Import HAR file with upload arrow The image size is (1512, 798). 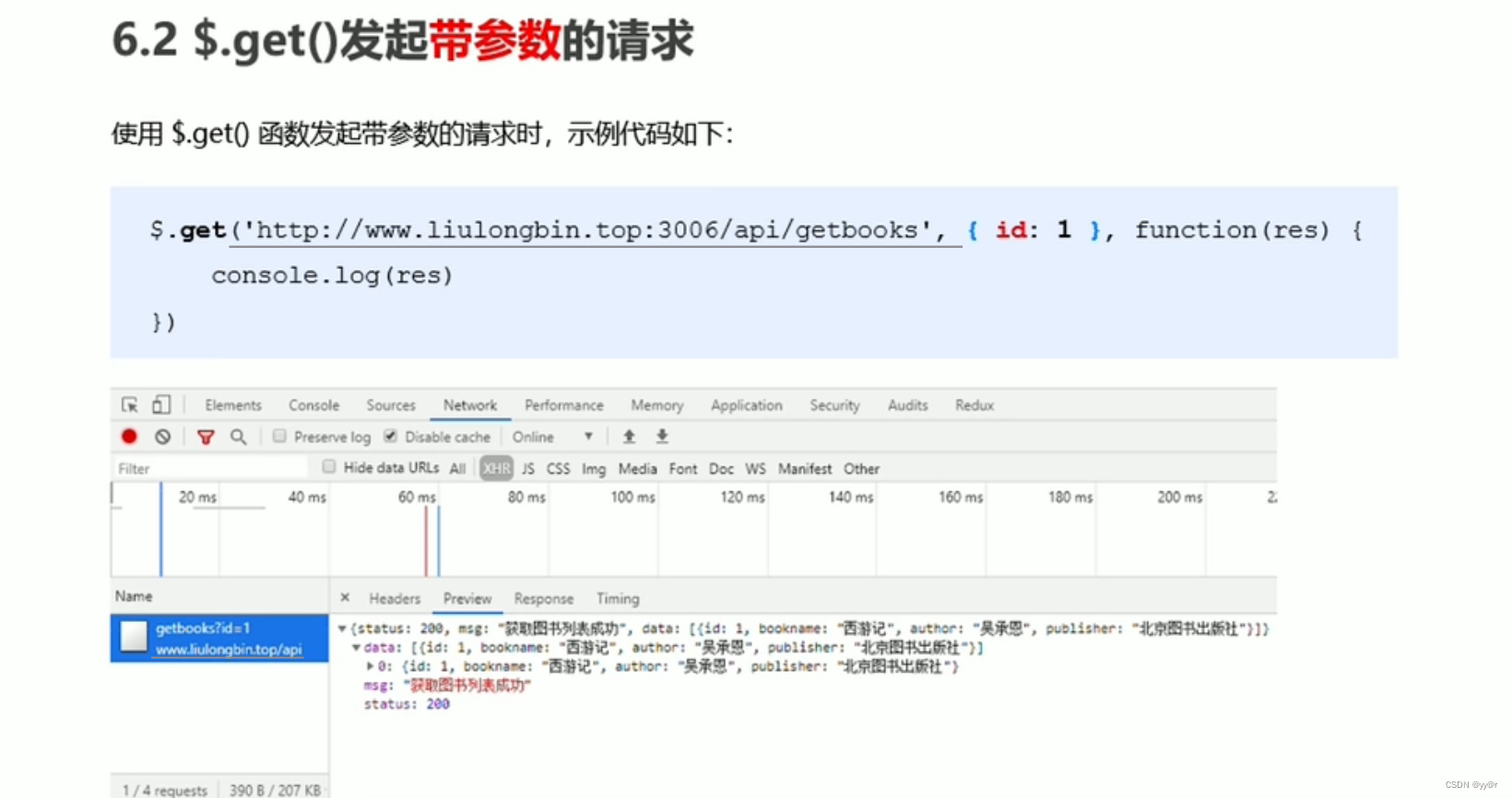click(x=629, y=436)
